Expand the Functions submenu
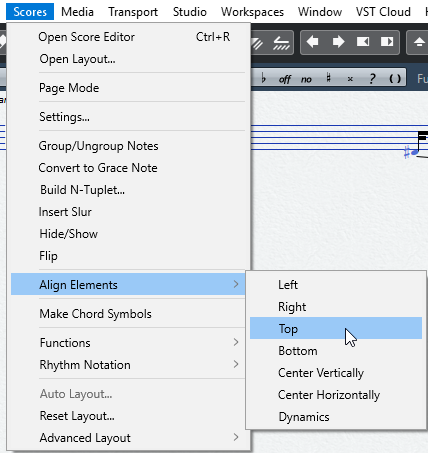This screenshot has height=453, width=428. point(128,343)
